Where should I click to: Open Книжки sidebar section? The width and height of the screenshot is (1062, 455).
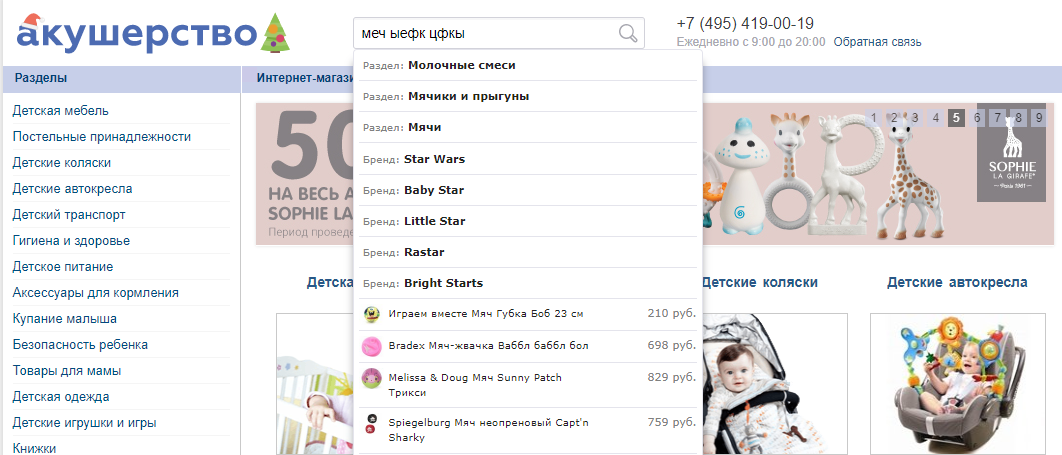34,448
